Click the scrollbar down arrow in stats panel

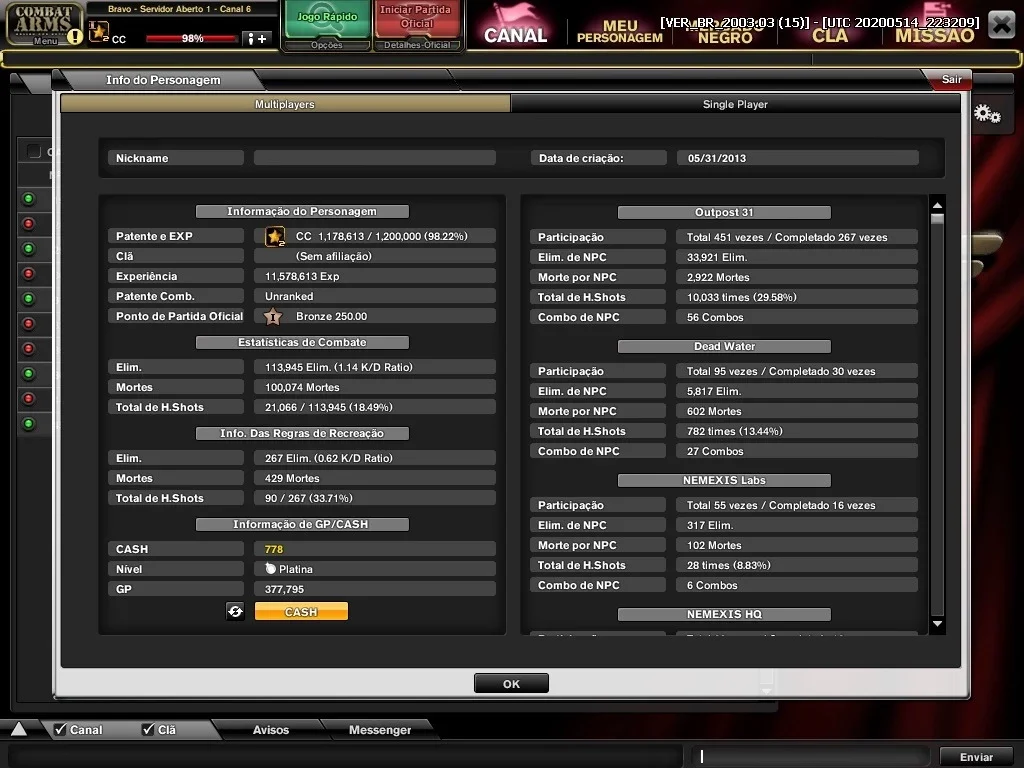[x=937, y=624]
